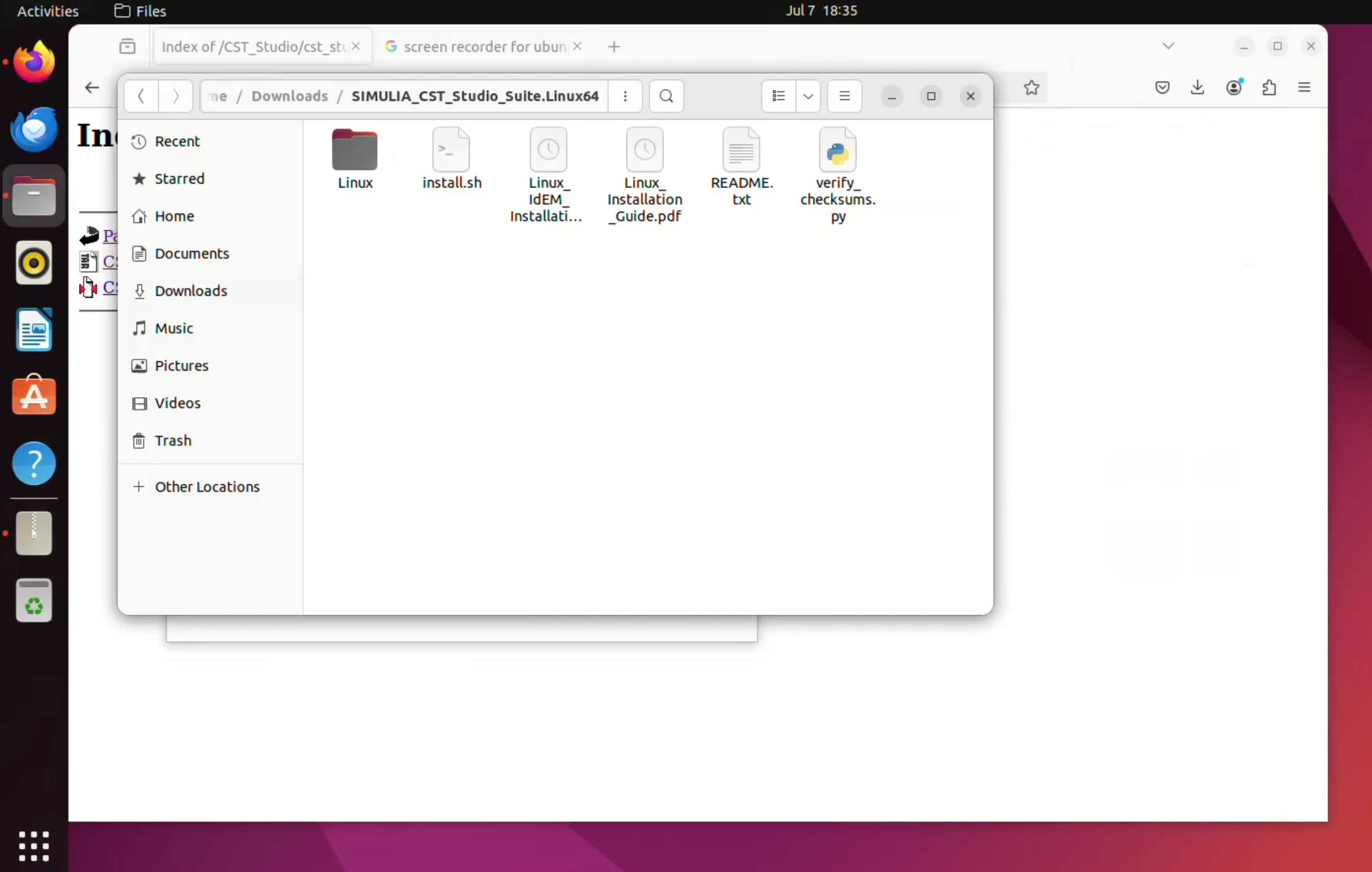Close the screen recorder tab
This screenshot has height=872, width=1372.
click(x=577, y=46)
